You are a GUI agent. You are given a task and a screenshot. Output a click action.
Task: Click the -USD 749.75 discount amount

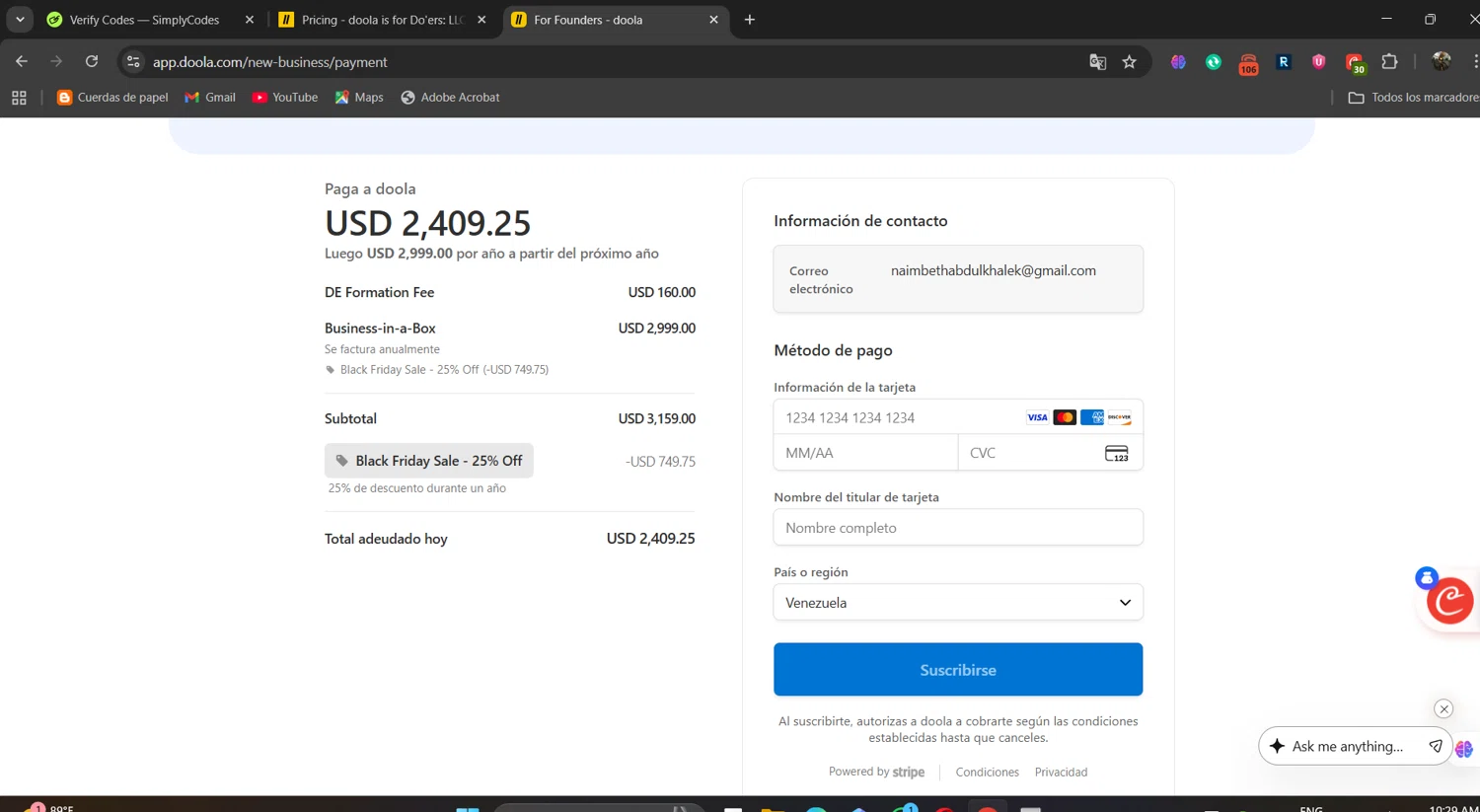point(660,462)
